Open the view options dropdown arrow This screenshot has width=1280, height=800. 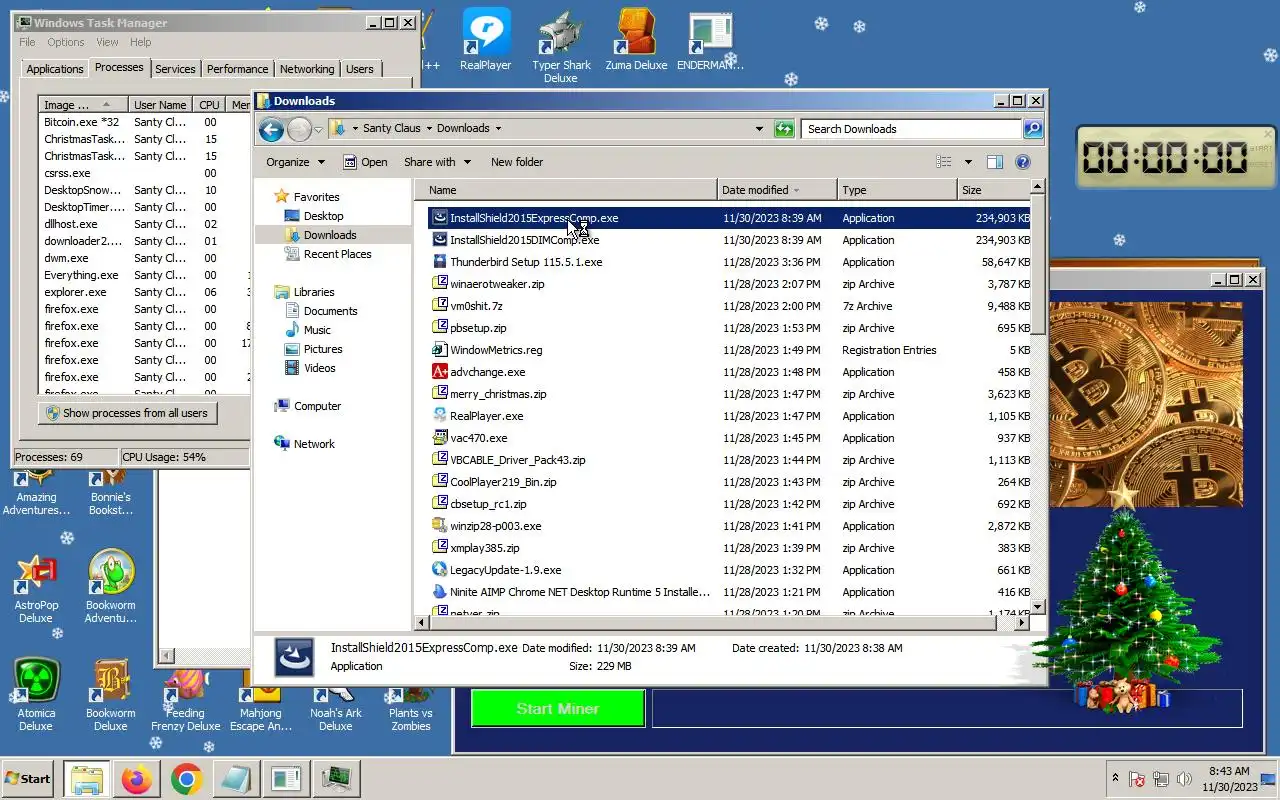click(968, 162)
